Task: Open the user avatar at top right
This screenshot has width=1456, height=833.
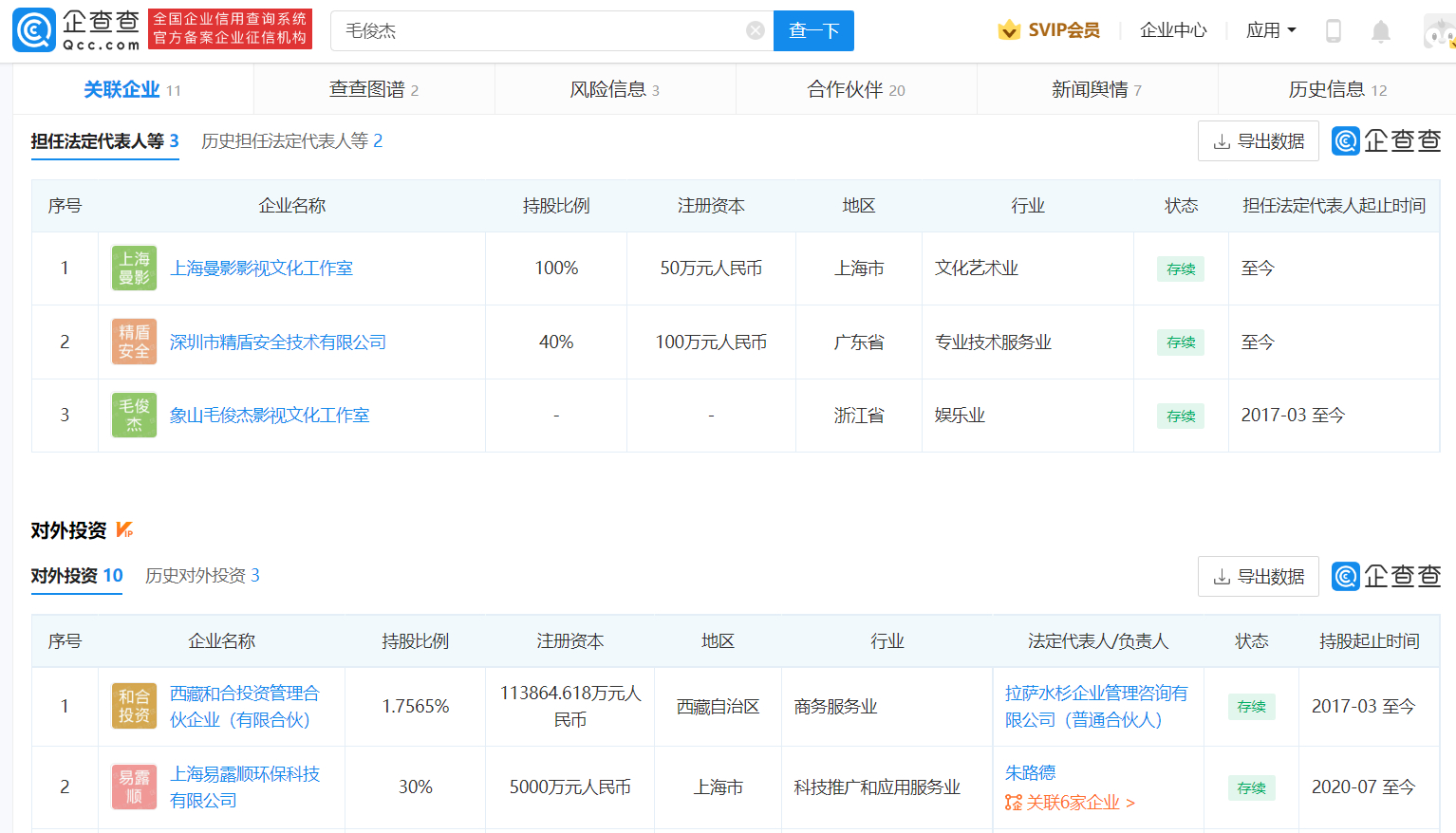Action: pos(1440,31)
